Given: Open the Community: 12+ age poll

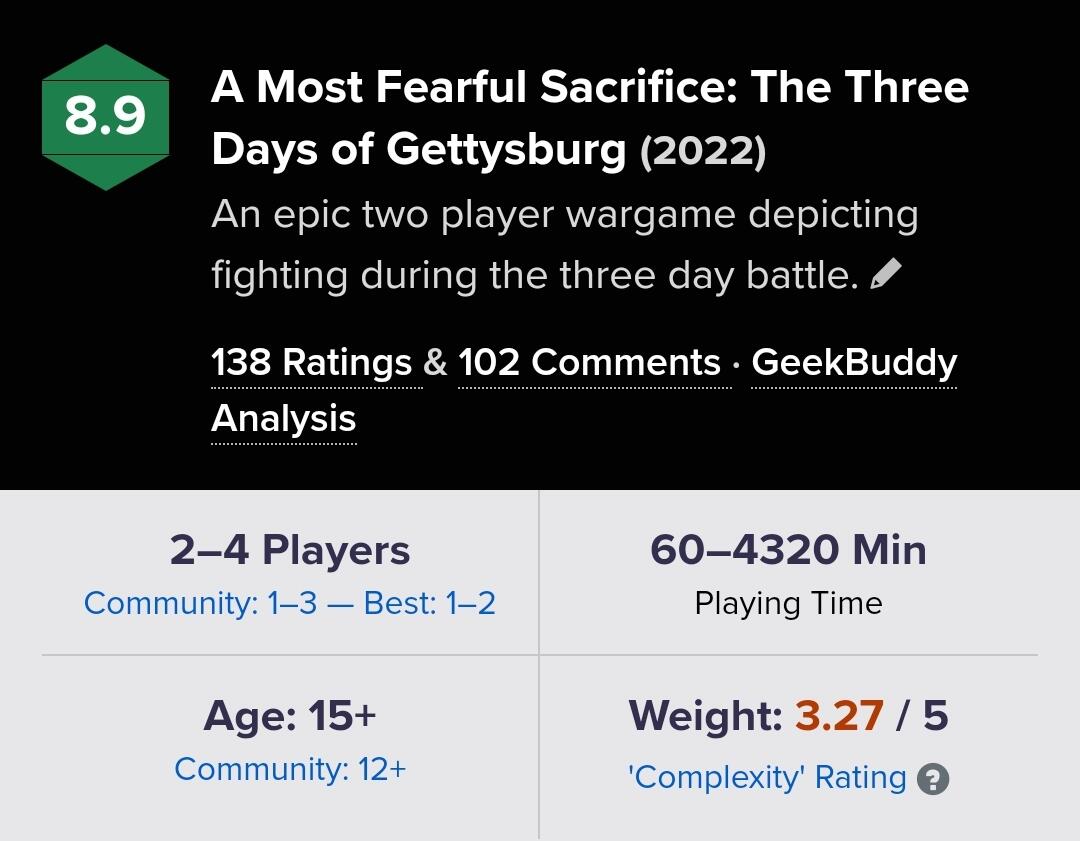Looking at the screenshot, I should pyautogui.click(x=290, y=769).
